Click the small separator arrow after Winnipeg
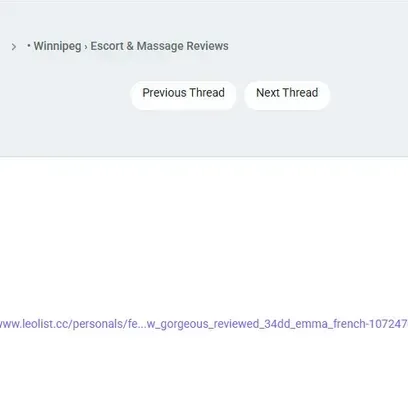 click(86, 47)
